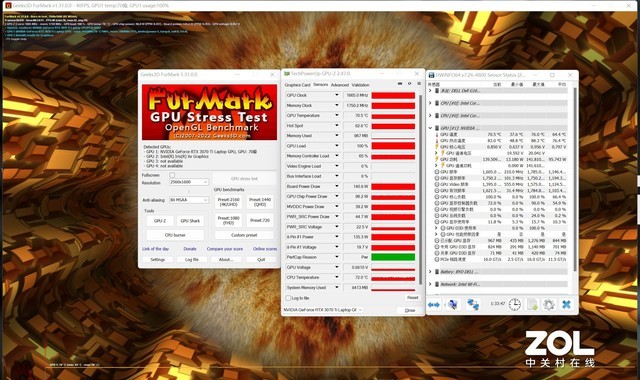Click GPU-Z refresh icon in header
Viewport: 640px width, 380px height.
coord(409,84)
